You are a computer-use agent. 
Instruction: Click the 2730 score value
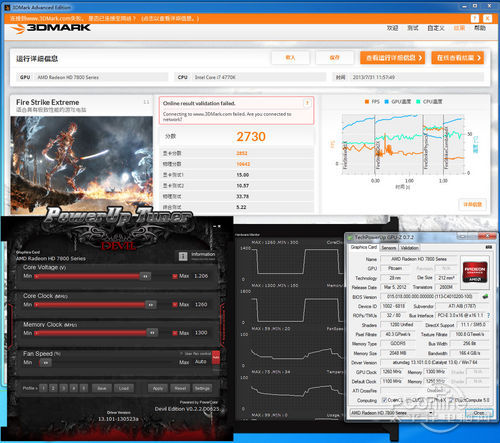click(251, 137)
